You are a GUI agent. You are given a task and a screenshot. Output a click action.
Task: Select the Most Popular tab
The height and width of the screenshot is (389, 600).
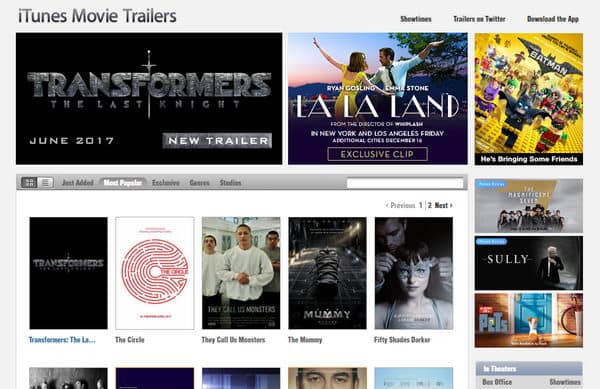[x=122, y=183]
